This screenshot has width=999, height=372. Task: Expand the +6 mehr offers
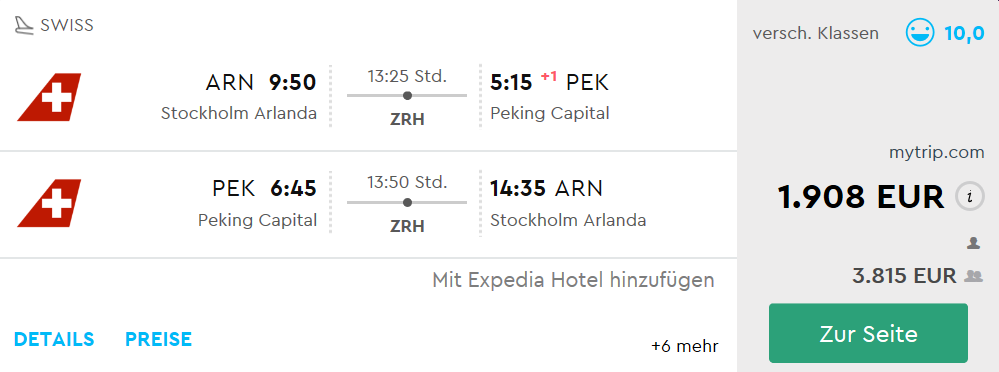pos(685,347)
